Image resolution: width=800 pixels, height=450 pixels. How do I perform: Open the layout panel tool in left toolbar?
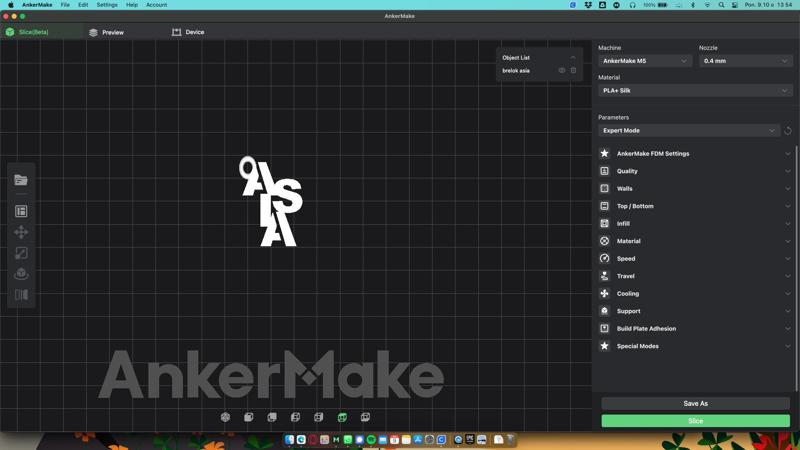tap(21, 211)
